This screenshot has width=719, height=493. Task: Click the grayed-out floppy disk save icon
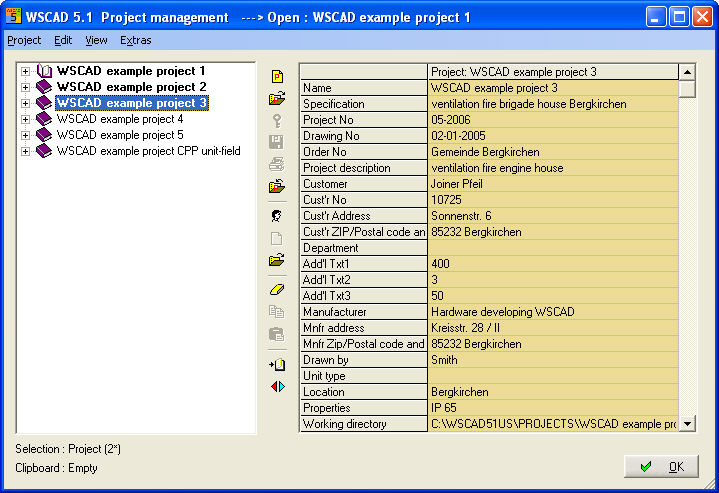tap(277, 142)
